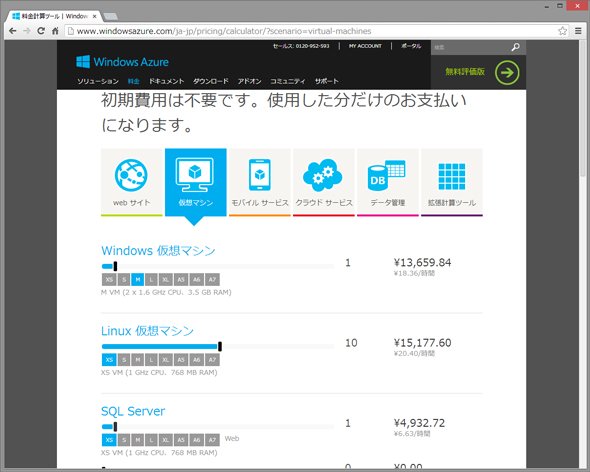Select A5 size for Windows 仮想マシン
This screenshot has width=590, height=472.
tap(181, 279)
